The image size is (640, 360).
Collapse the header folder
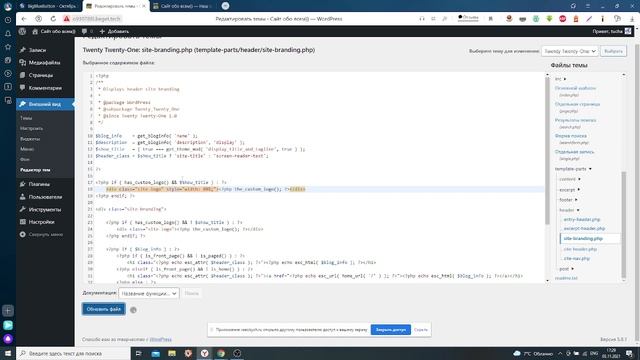coord(569,210)
